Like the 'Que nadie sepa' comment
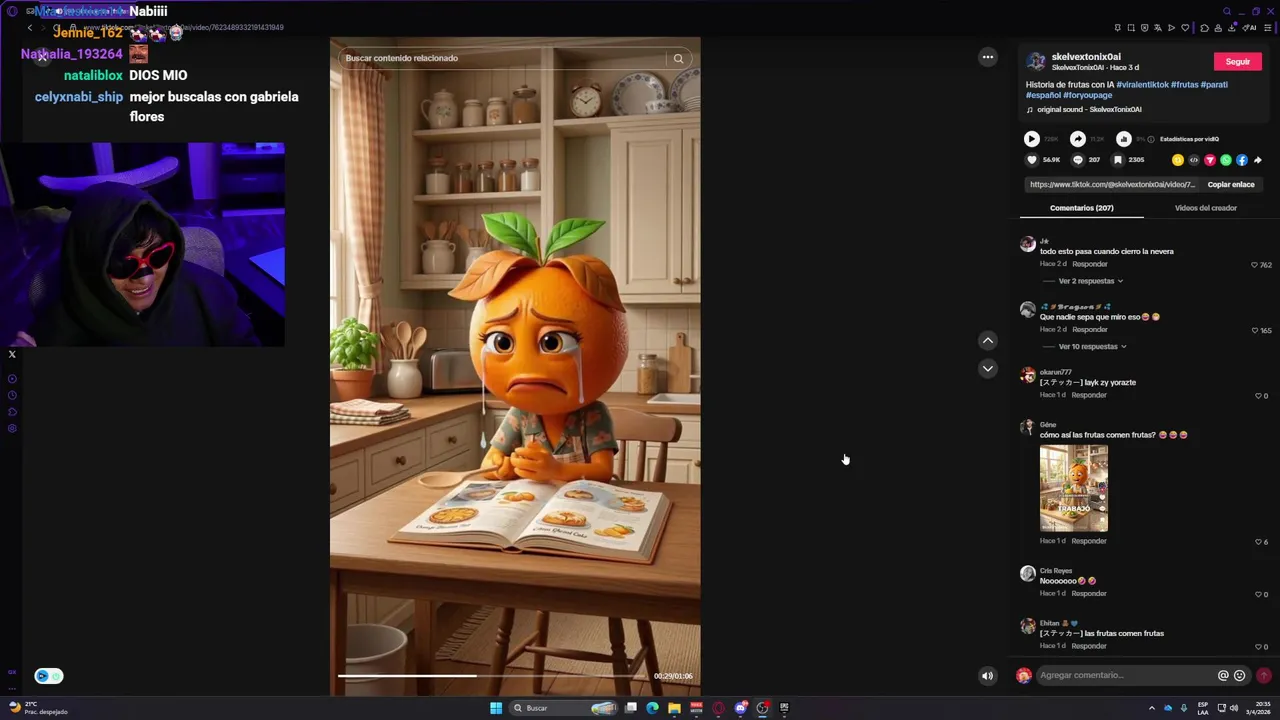1280x720 pixels. [x=1255, y=330]
